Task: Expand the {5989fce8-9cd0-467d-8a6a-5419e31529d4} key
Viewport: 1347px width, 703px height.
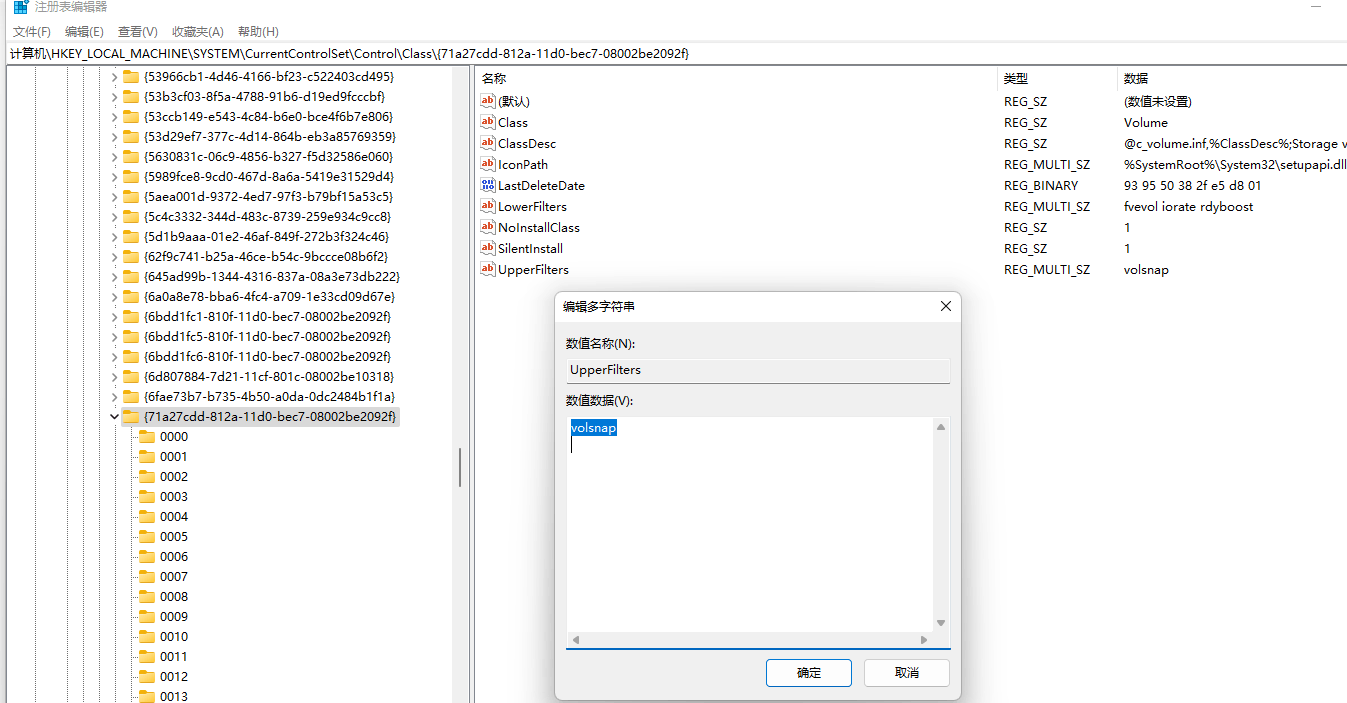Action: point(114,177)
